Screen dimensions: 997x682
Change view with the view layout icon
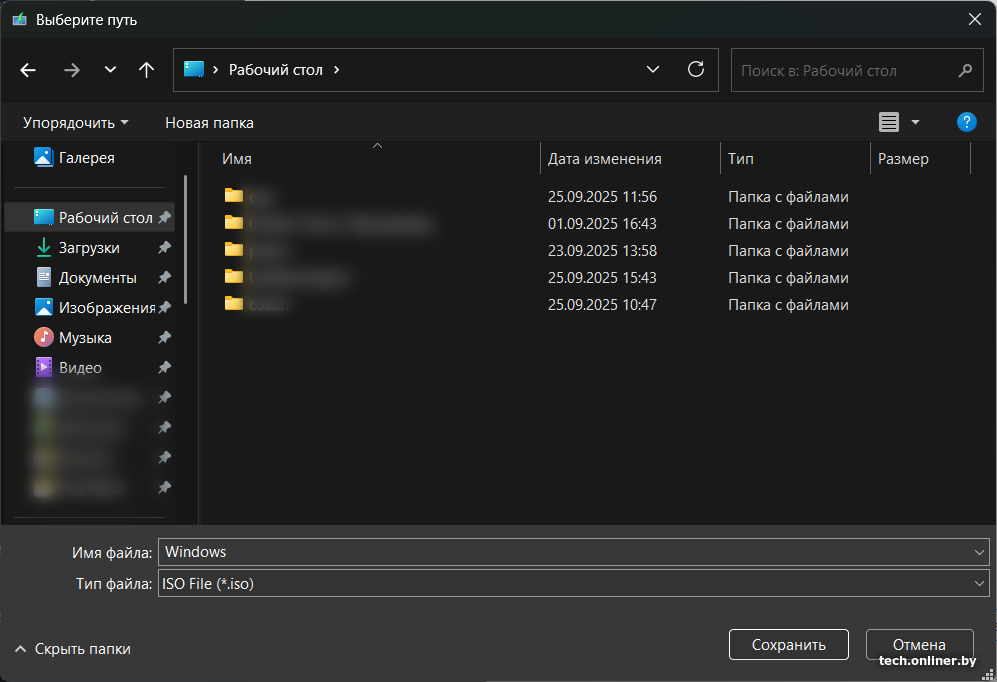pos(888,122)
